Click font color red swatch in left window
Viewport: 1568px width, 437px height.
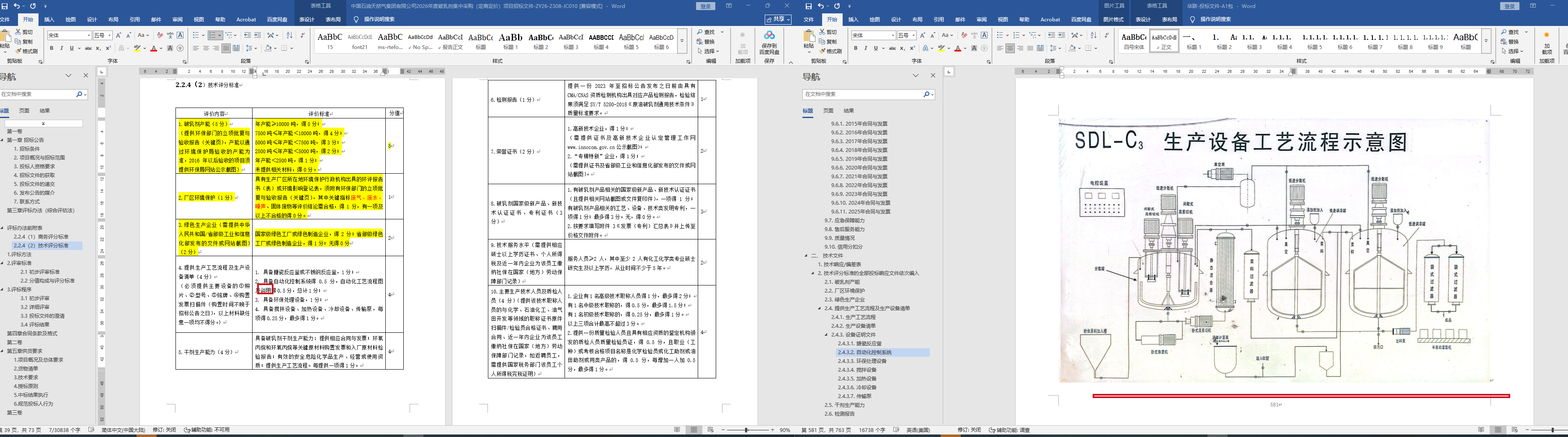[x=154, y=48]
